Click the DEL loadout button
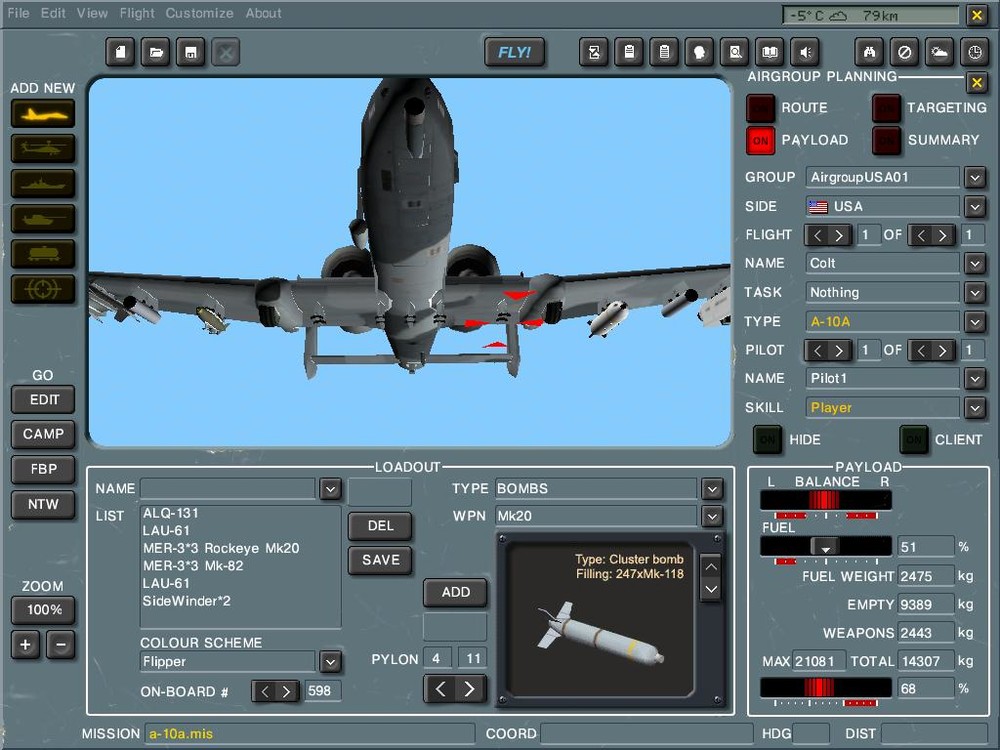This screenshot has width=1000, height=750. point(380,526)
